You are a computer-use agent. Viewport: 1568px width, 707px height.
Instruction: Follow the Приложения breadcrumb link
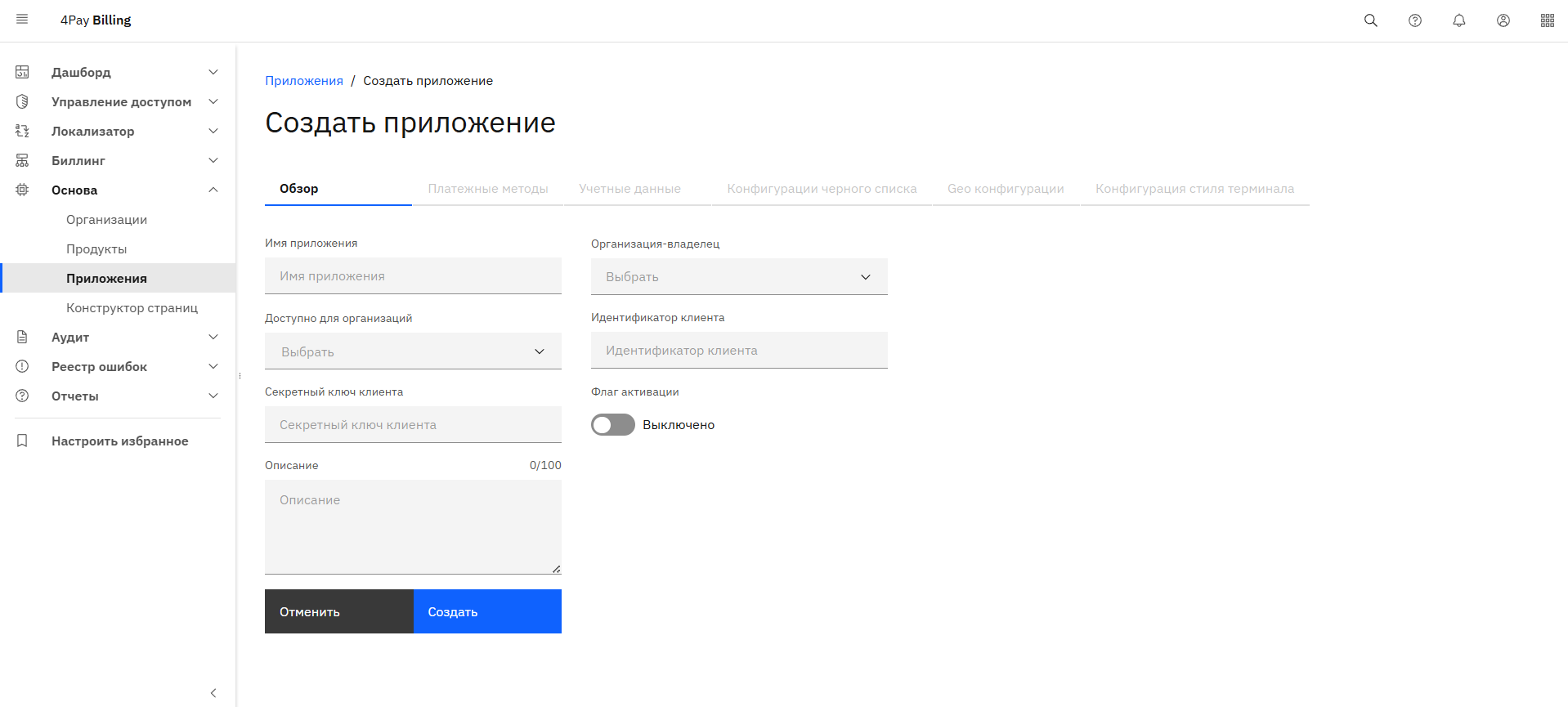point(304,81)
